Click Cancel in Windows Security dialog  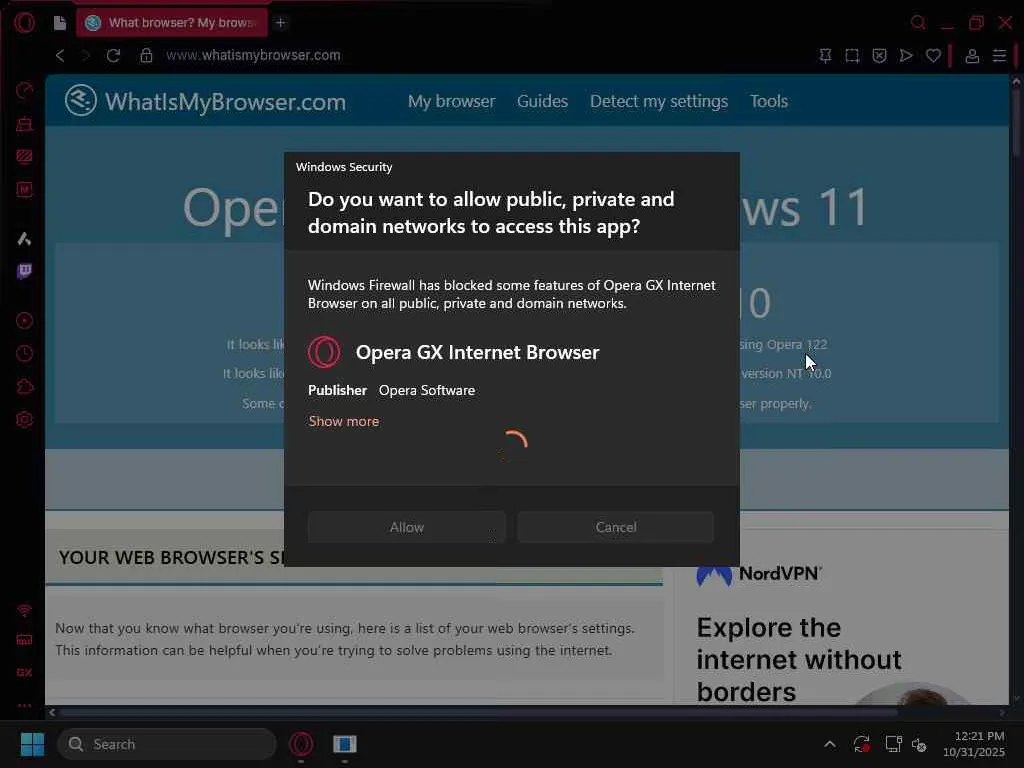point(616,527)
